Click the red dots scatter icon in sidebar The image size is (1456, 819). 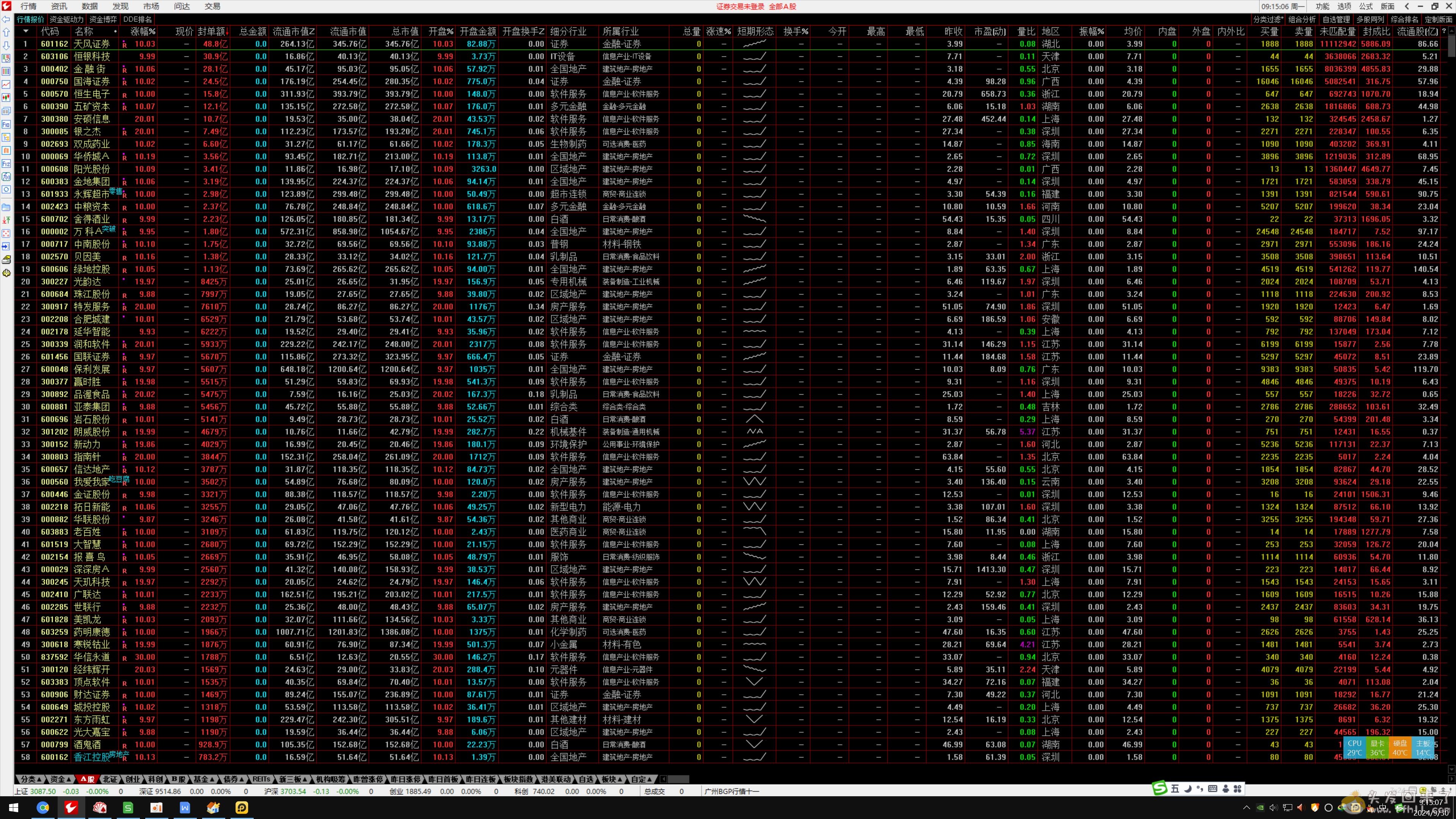click(x=6, y=233)
